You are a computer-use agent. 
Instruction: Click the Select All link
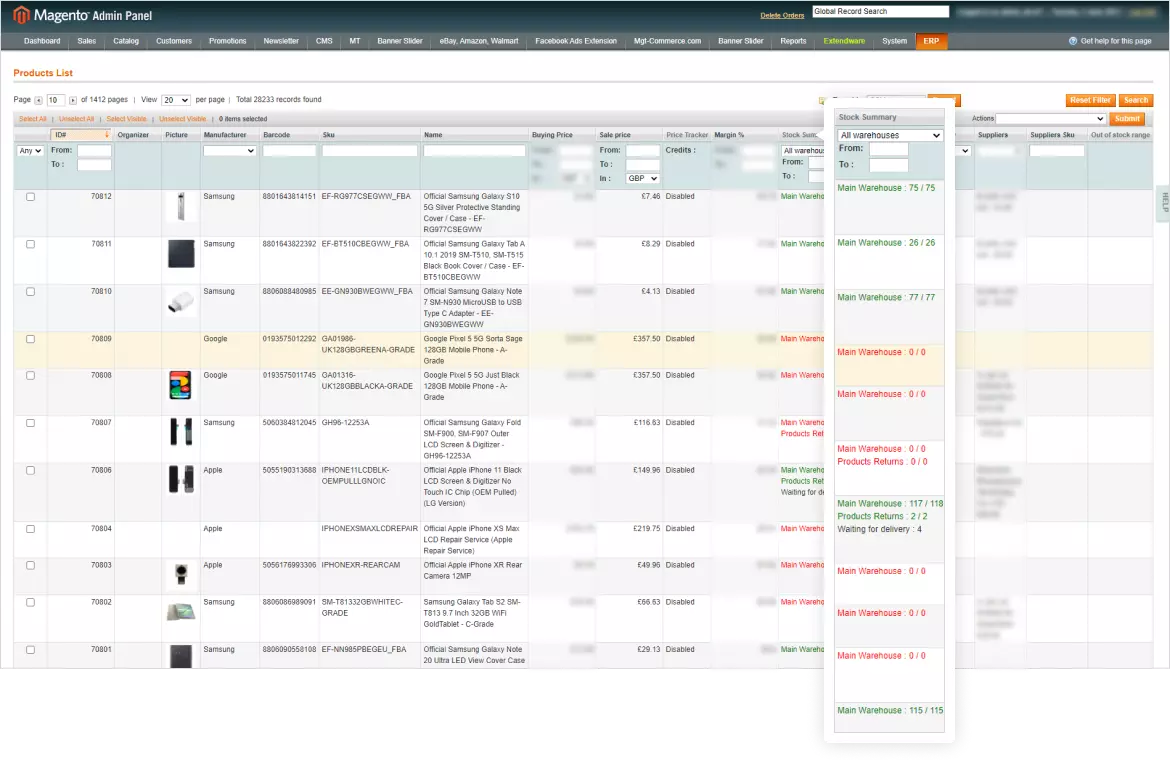(x=33, y=119)
